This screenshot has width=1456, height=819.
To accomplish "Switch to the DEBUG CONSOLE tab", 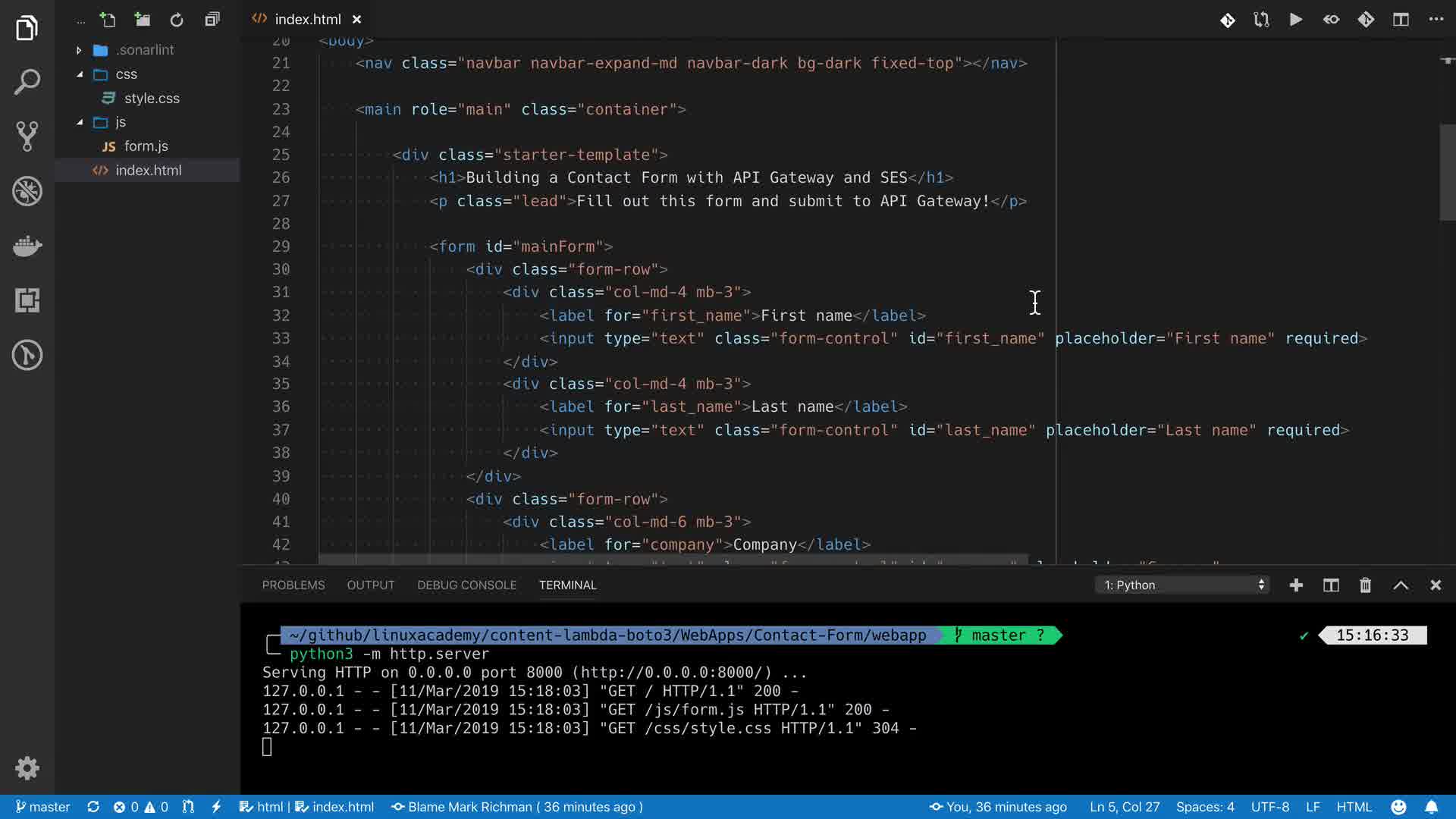I will (x=466, y=585).
